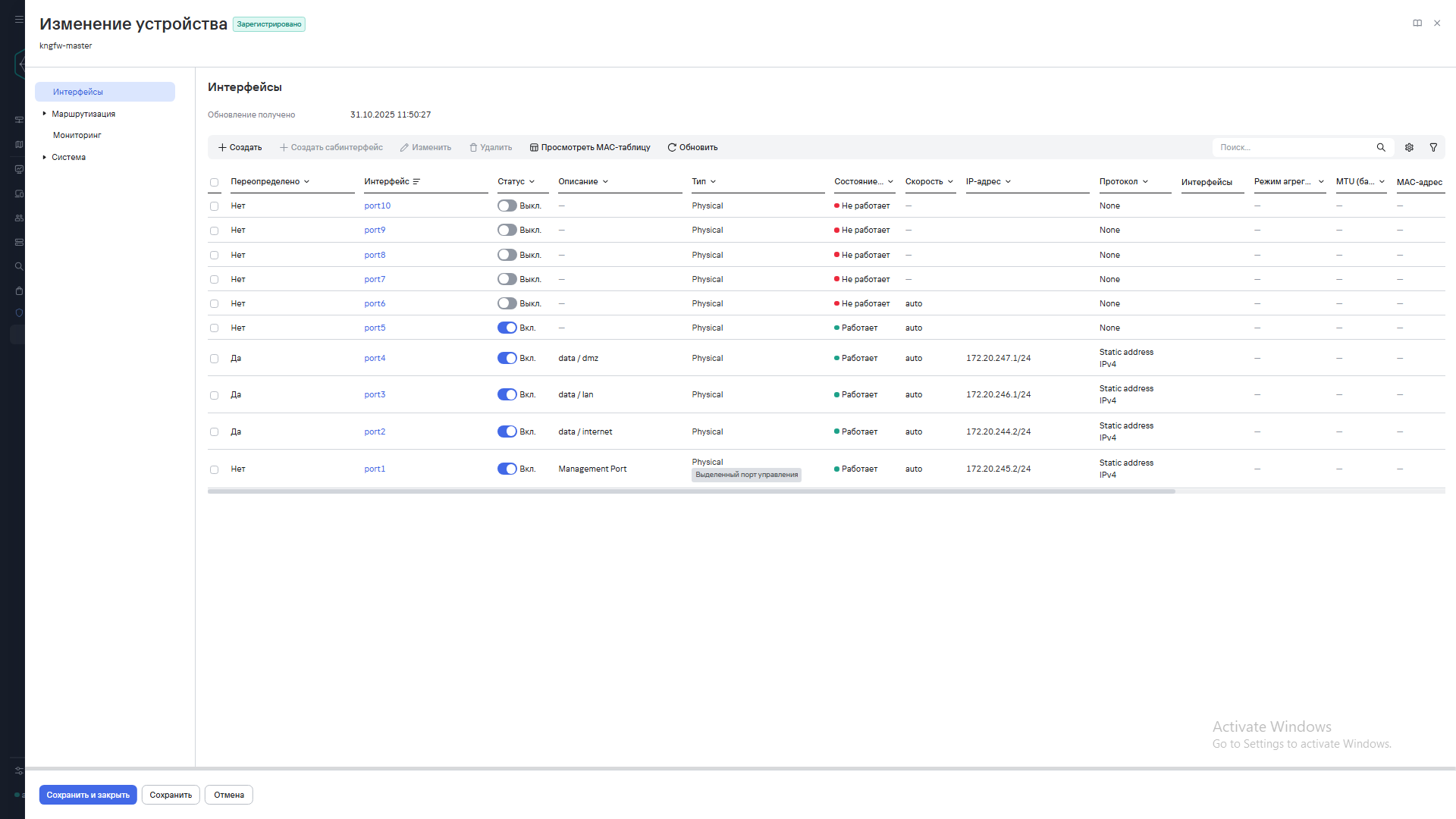The height and width of the screenshot is (819, 1456).
Task: Expand the Маршрутизация tree item
Action: [x=45, y=114]
